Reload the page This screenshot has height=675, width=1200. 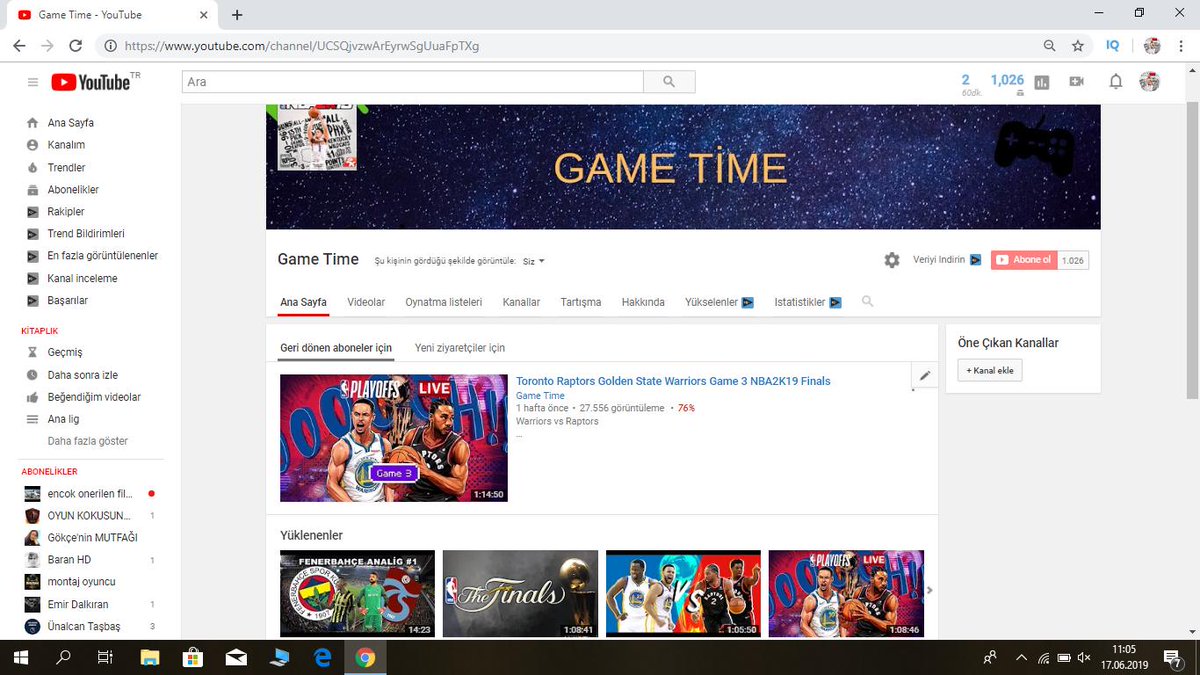coord(75,46)
